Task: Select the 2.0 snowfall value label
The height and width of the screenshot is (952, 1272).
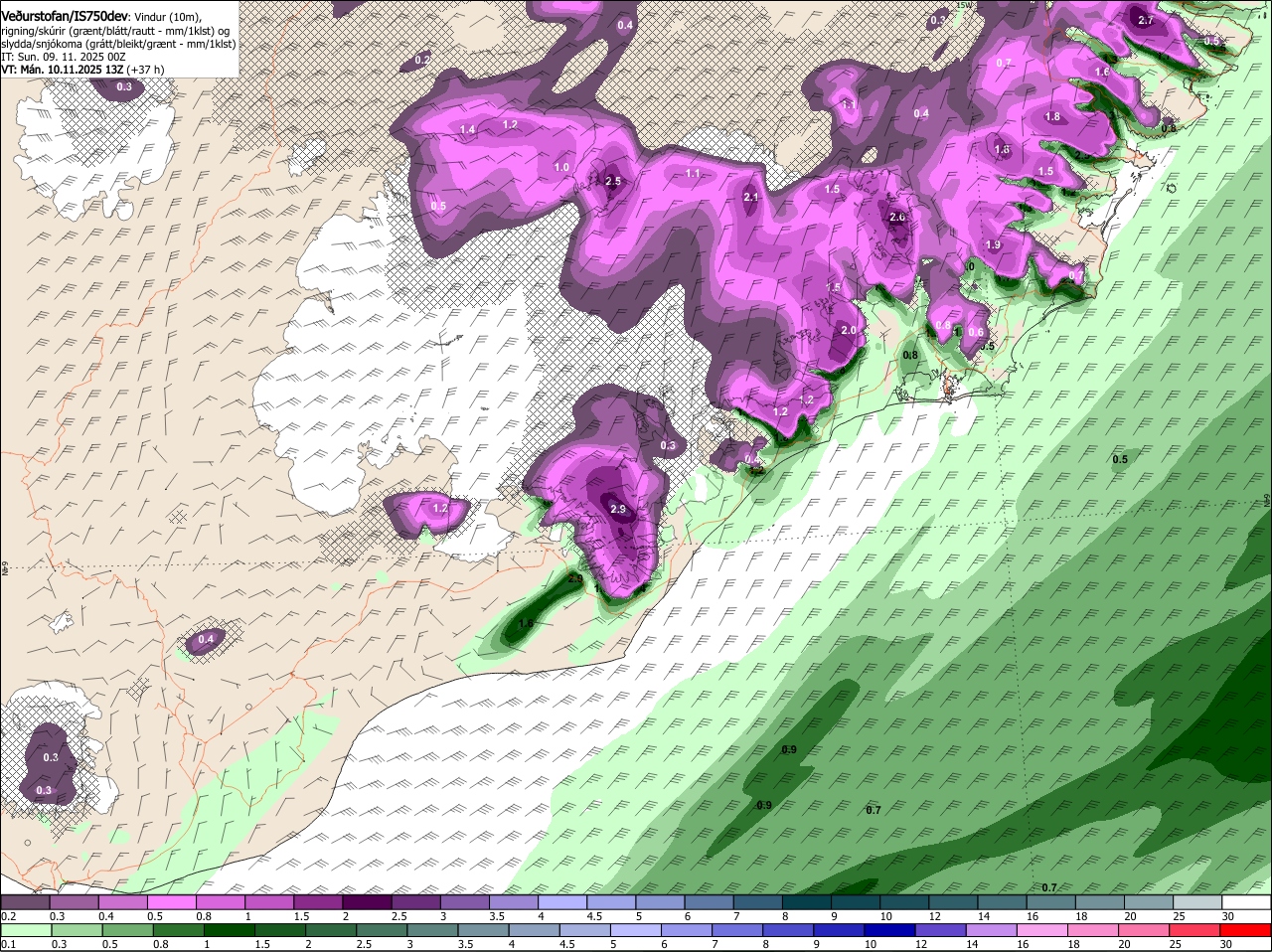Action: pos(849,330)
